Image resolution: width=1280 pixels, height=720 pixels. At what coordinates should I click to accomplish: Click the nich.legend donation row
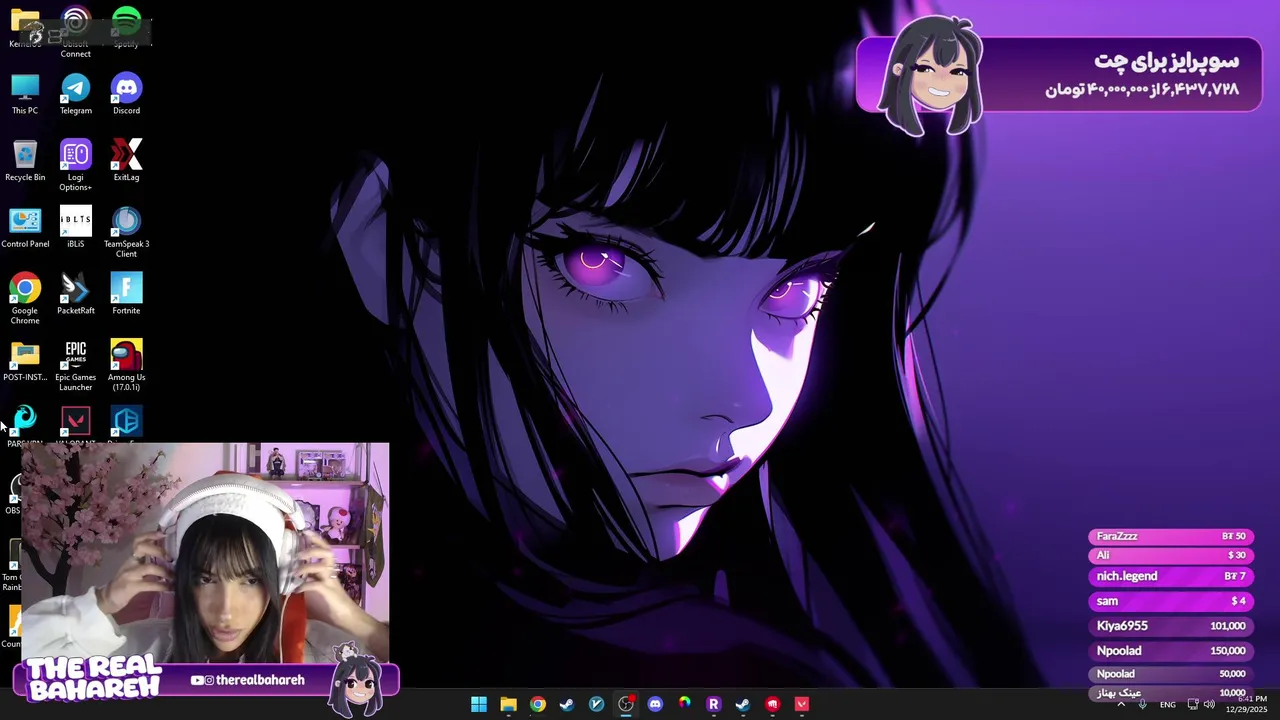pos(1171,576)
